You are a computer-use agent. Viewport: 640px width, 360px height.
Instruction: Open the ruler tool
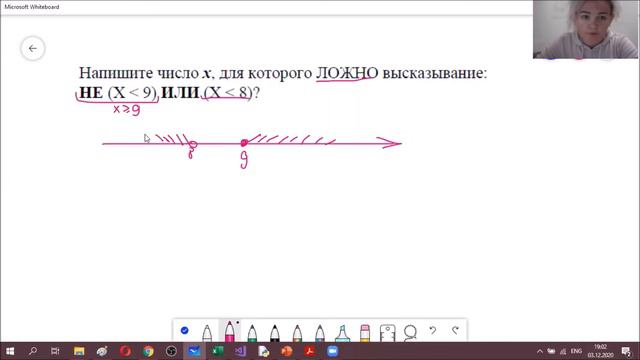click(387, 333)
